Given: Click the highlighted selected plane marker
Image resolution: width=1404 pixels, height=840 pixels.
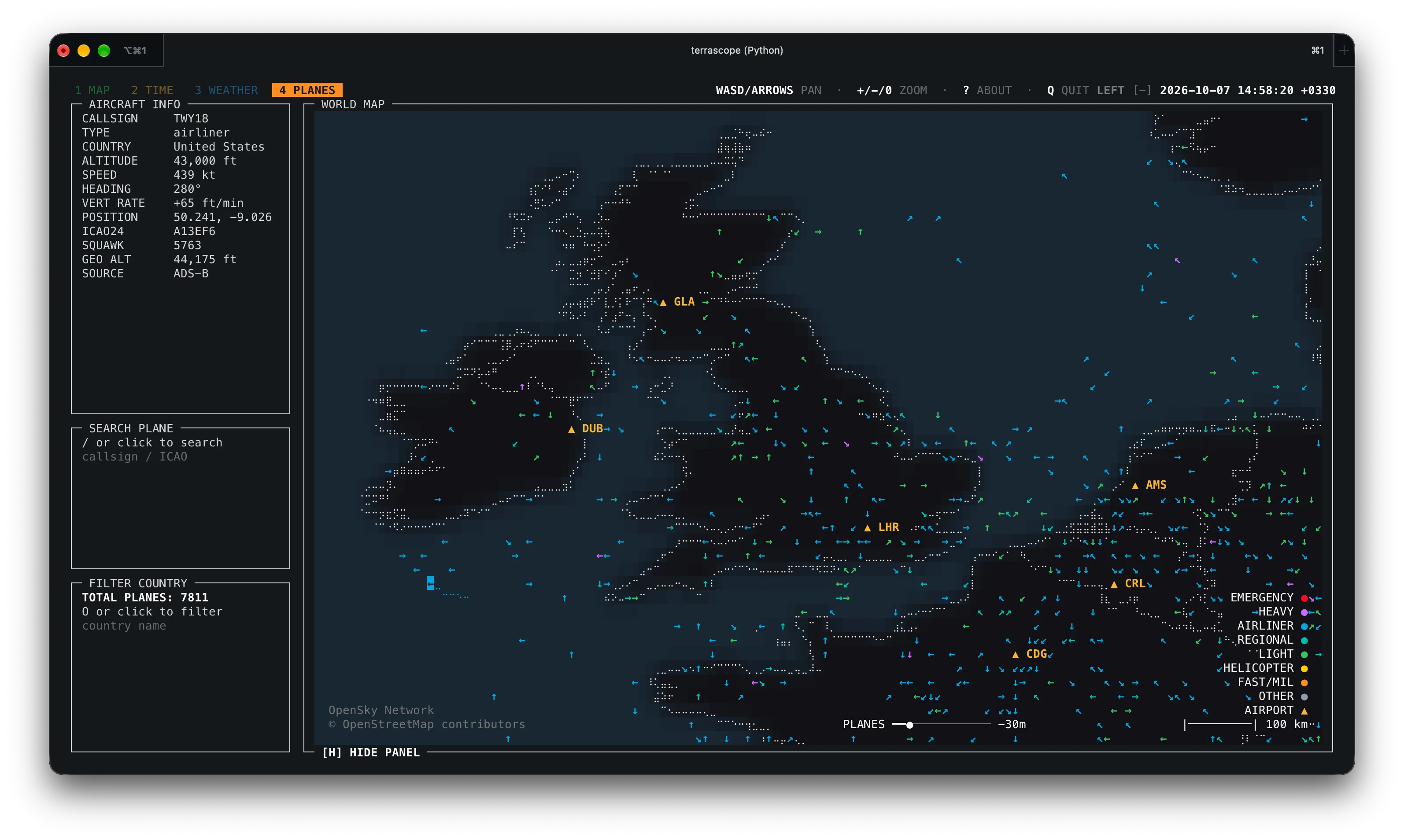Looking at the screenshot, I should [x=430, y=583].
